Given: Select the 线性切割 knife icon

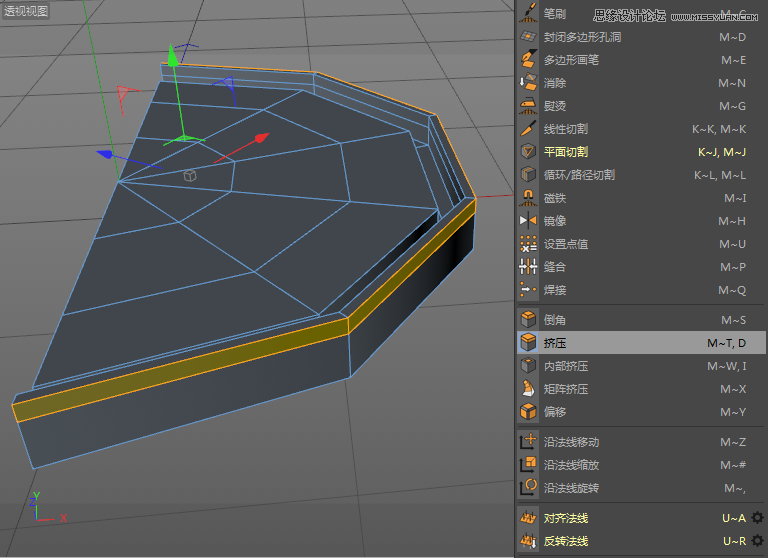Looking at the screenshot, I should 528,129.
